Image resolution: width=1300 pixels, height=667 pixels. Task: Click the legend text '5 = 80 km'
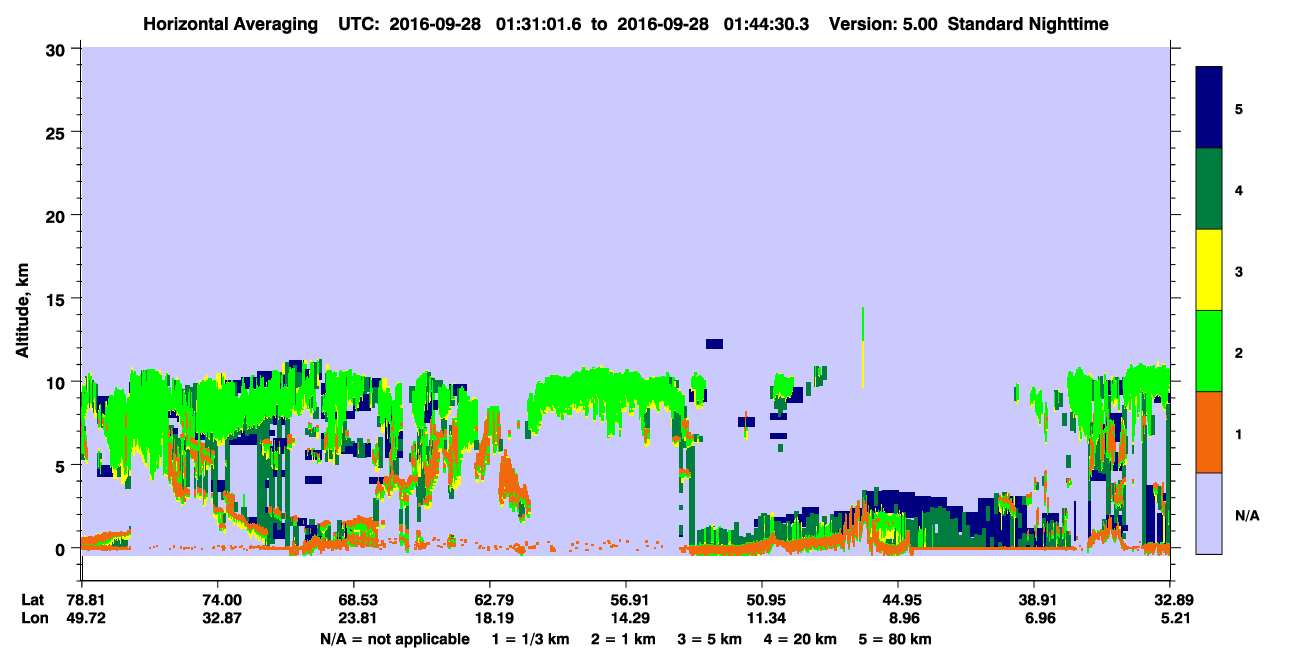pos(895,639)
